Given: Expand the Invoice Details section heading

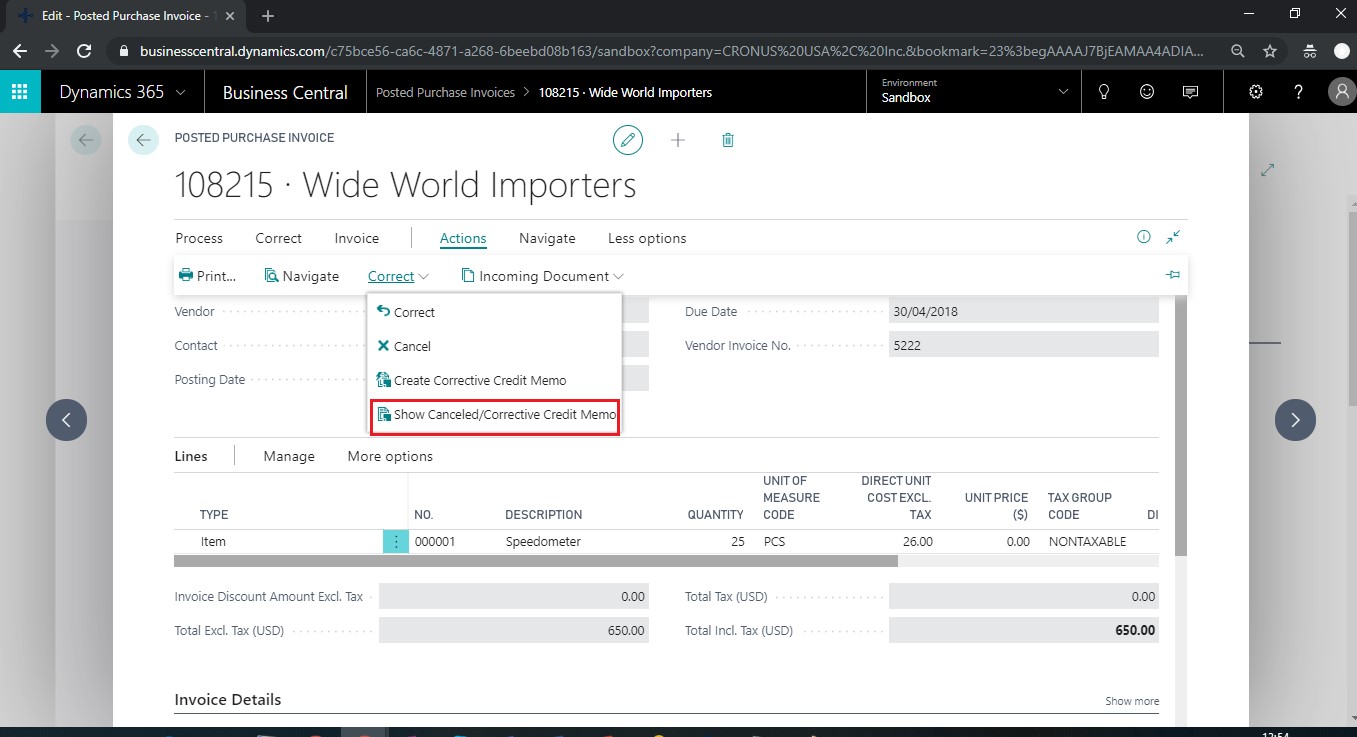Looking at the screenshot, I should point(228,699).
